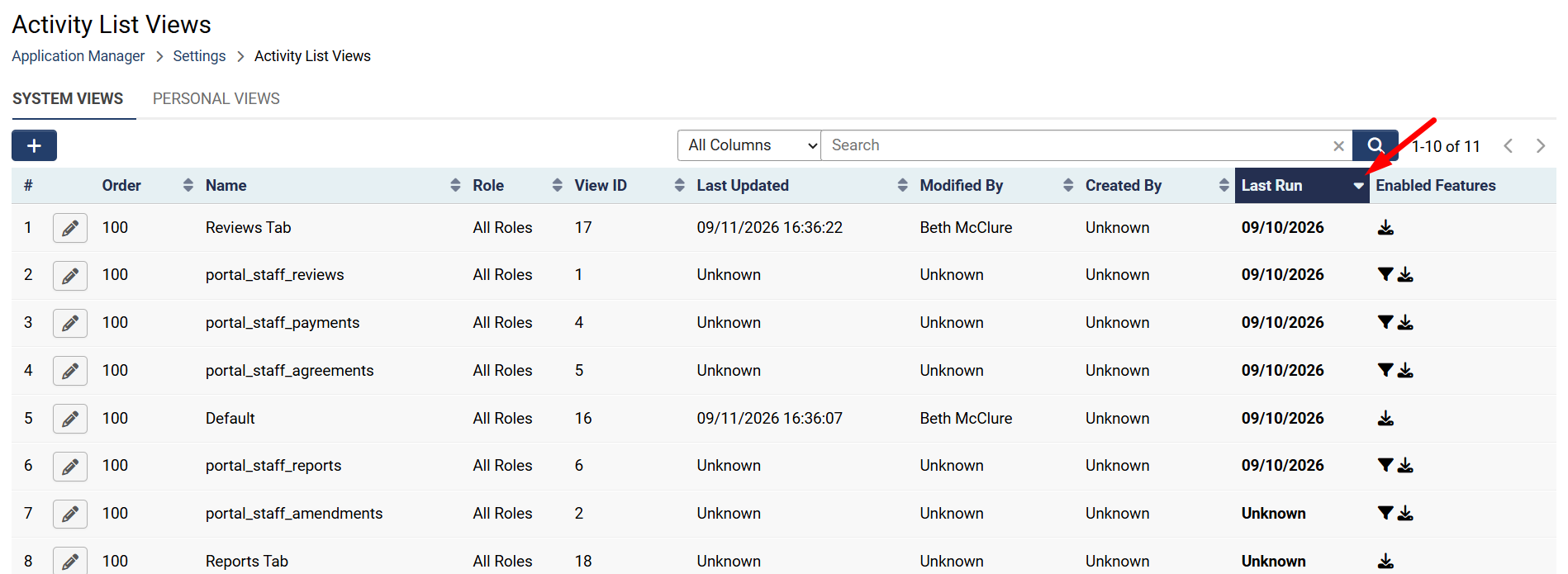Image resolution: width=1568 pixels, height=574 pixels.
Task: Click the 09/10/2026 Last Run for Reviews Tab
Action: click(x=1282, y=228)
